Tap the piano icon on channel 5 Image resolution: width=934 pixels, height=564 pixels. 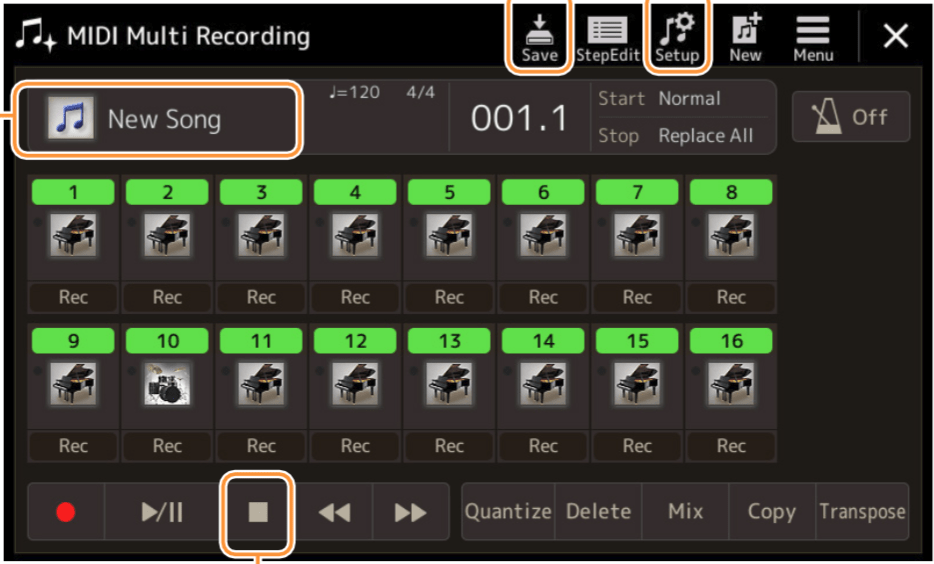click(449, 236)
